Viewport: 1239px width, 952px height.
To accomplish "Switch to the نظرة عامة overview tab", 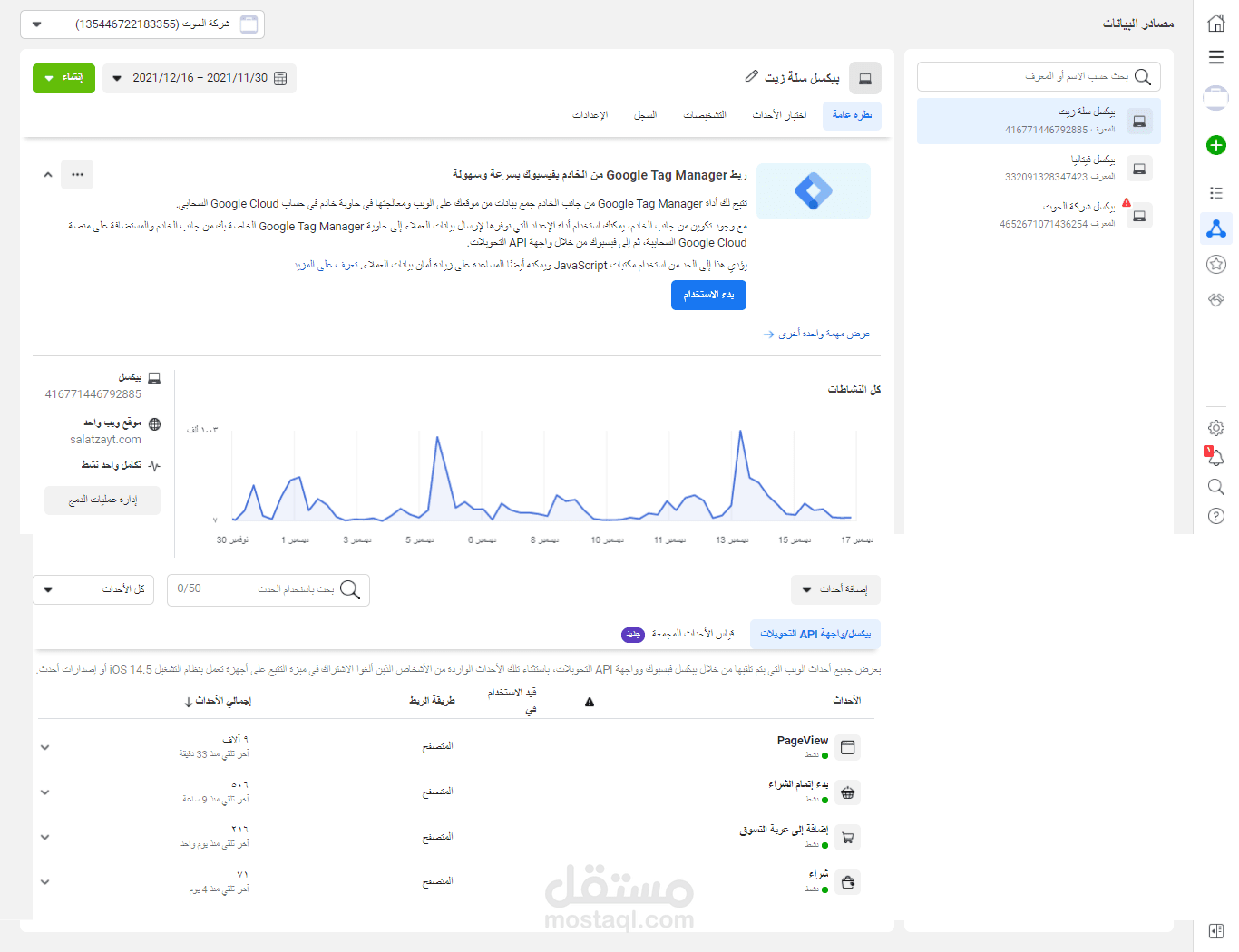I will click(852, 115).
